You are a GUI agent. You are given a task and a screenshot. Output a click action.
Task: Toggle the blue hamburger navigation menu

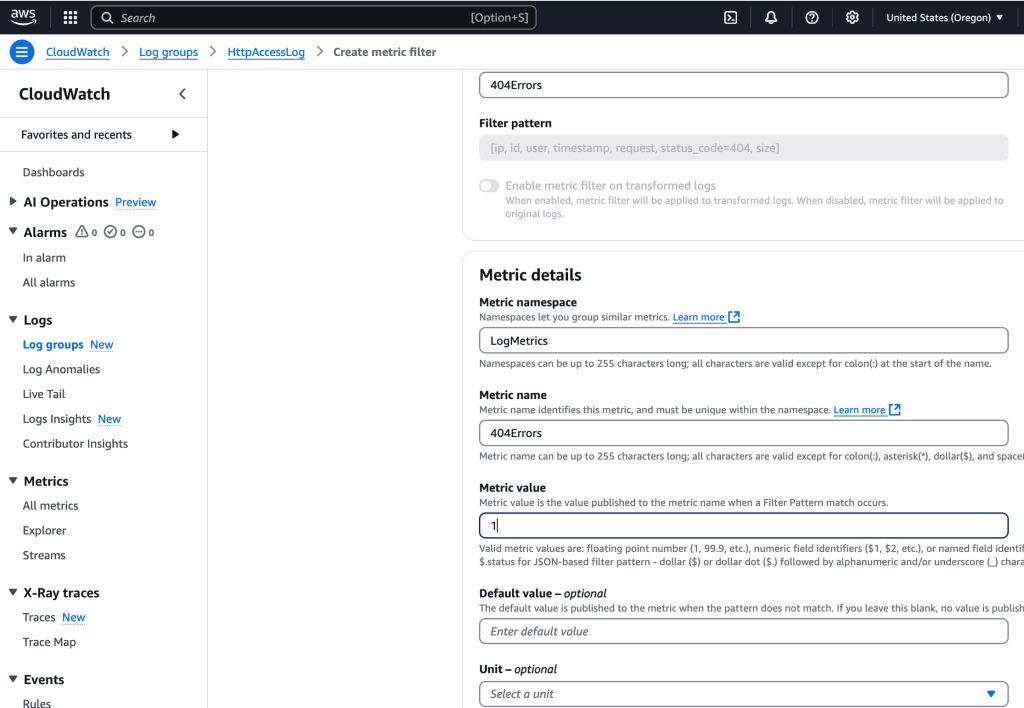pos(22,52)
